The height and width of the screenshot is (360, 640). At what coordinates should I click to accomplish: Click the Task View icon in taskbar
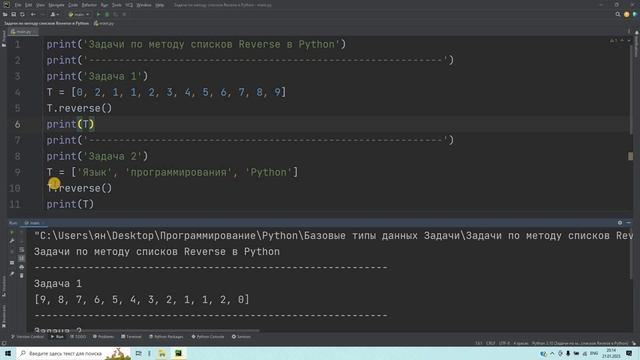coord(138,353)
